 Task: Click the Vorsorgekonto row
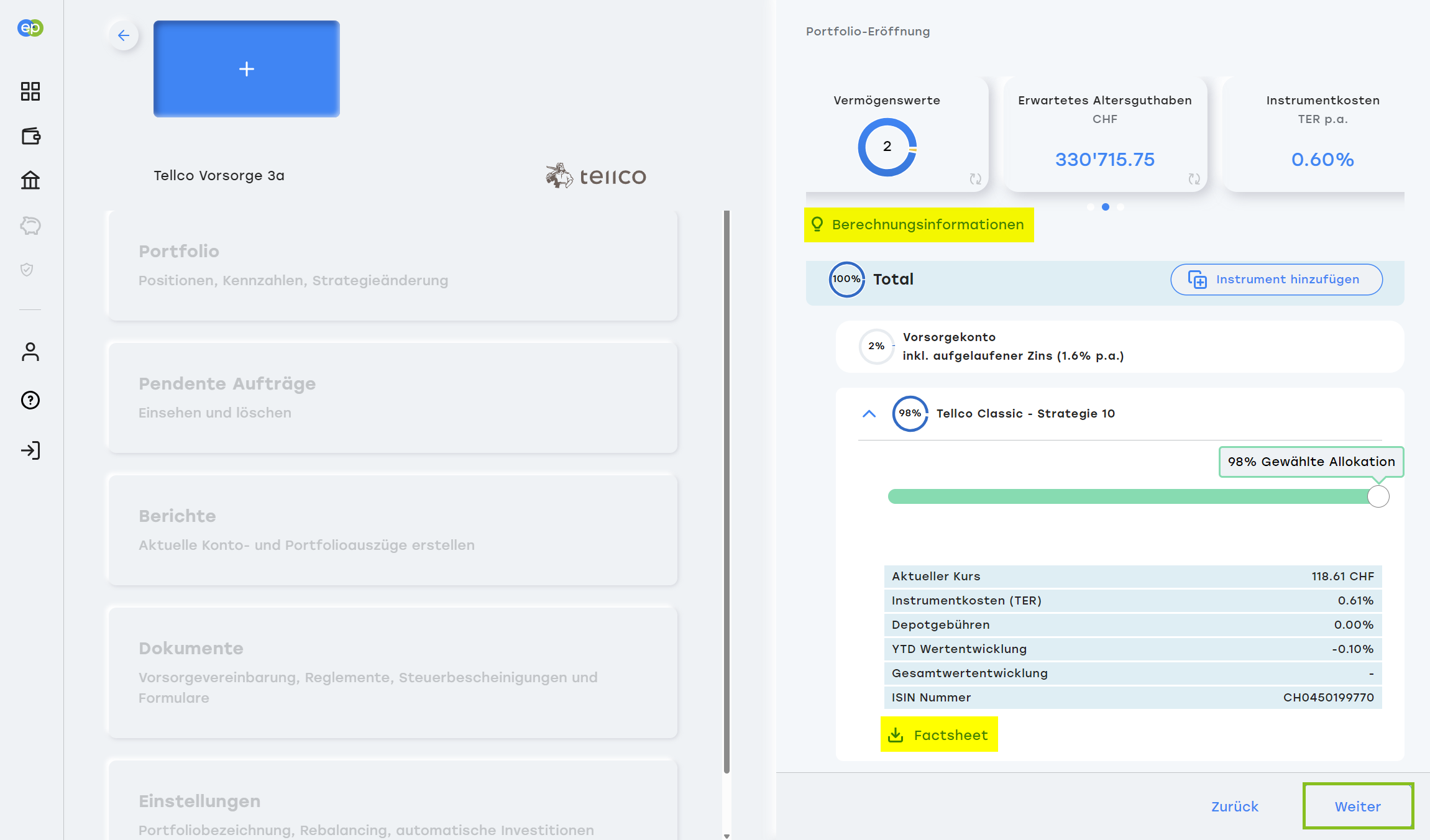[x=1120, y=347]
